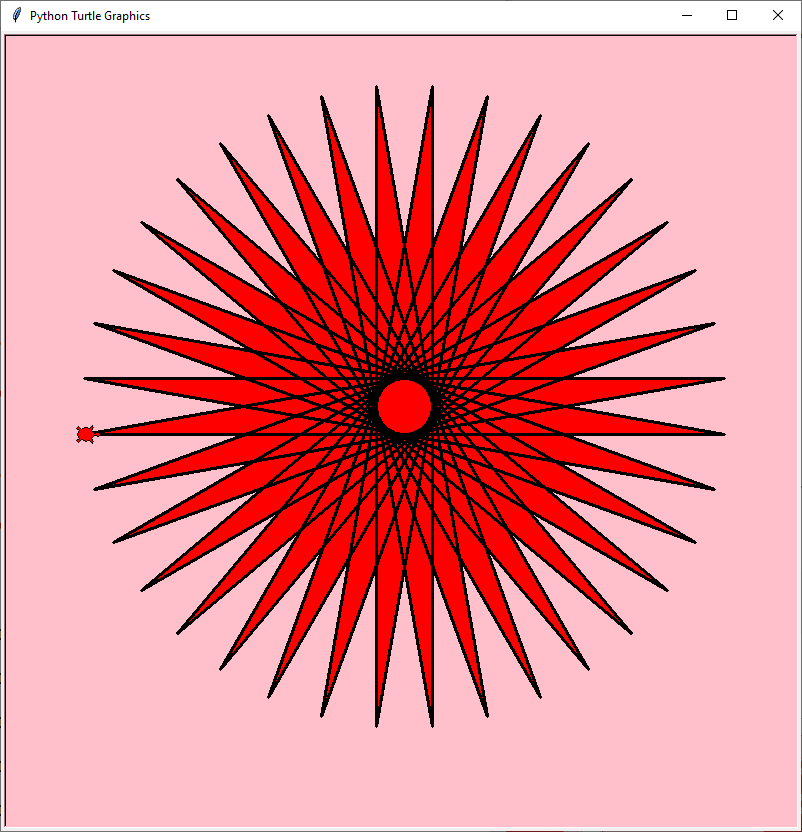Close the Python Turtle Graphics window
This screenshot has height=832, width=802.
coord(778,15)
